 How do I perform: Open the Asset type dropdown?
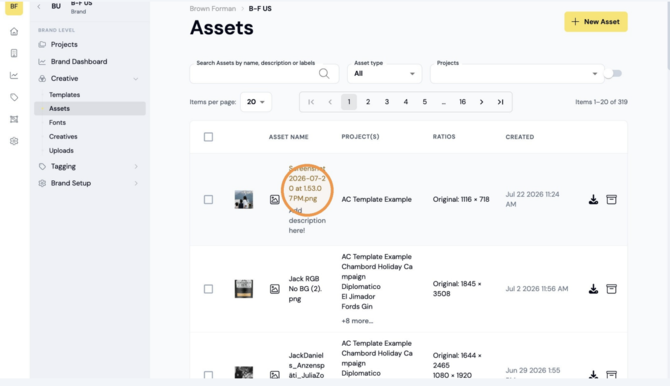(x=384, y=74)
